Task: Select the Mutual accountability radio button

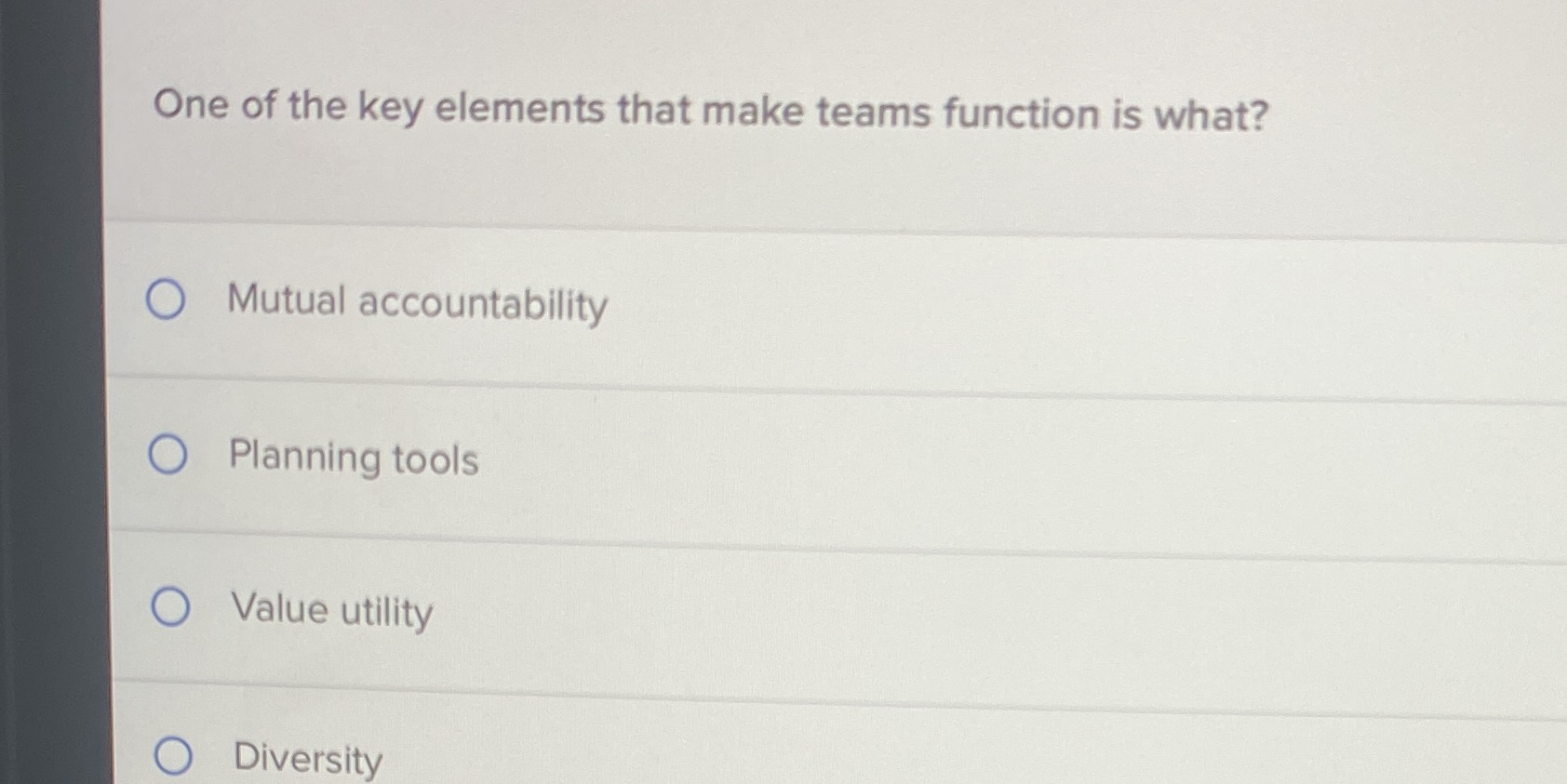Action: [167, 300]
